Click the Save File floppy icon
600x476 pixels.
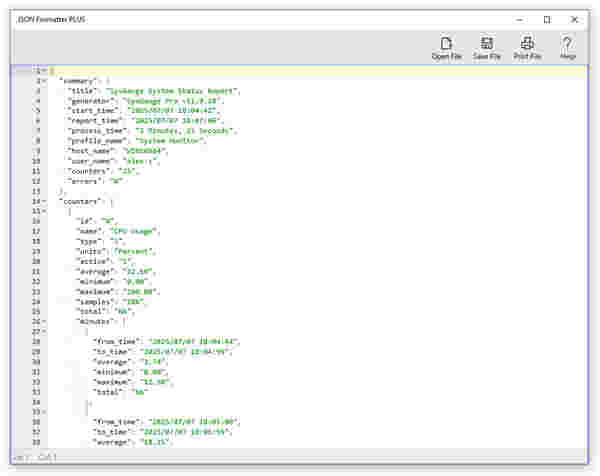487,48
